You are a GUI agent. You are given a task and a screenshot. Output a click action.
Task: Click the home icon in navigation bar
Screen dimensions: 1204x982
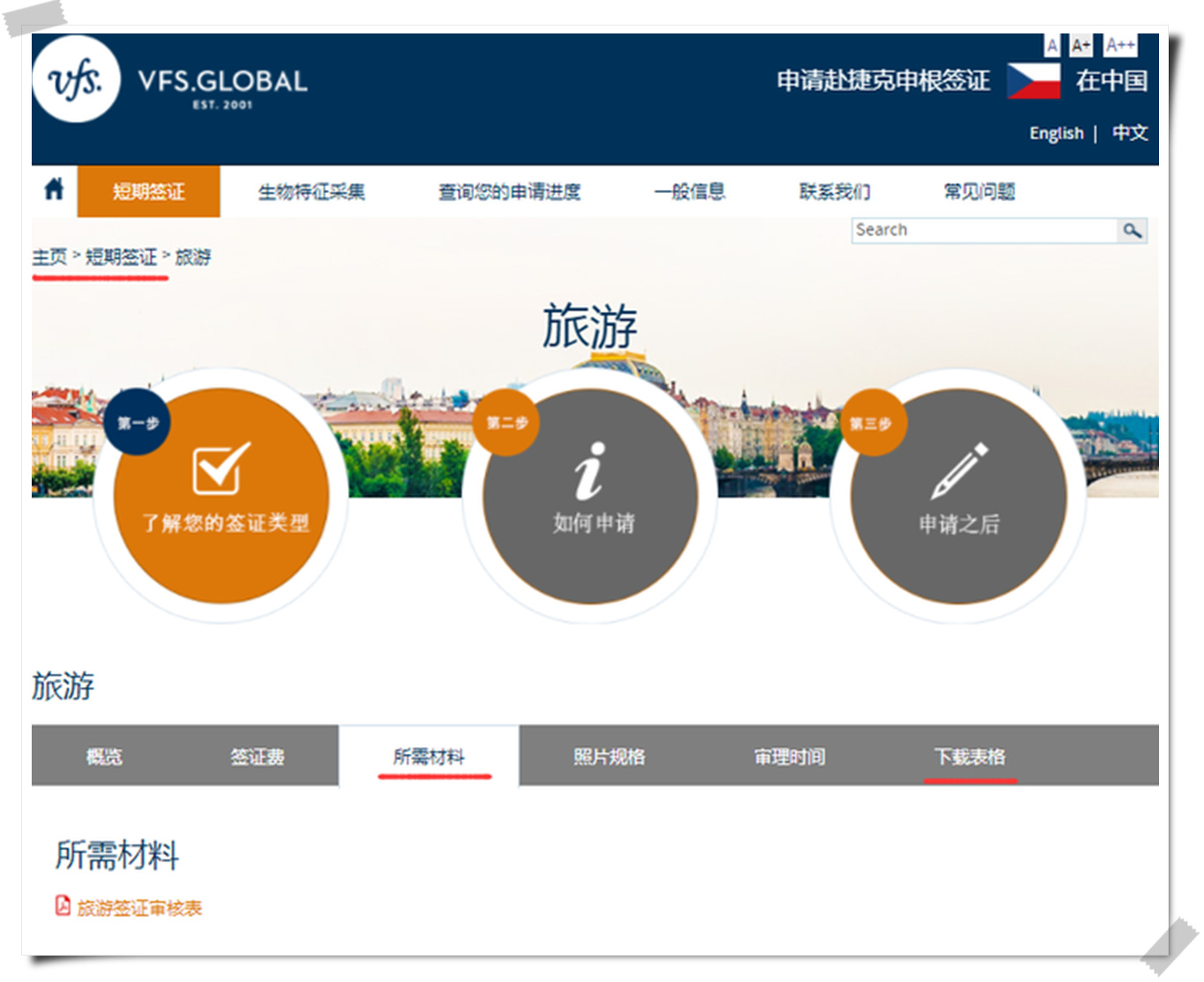click(x=54, y=189)
